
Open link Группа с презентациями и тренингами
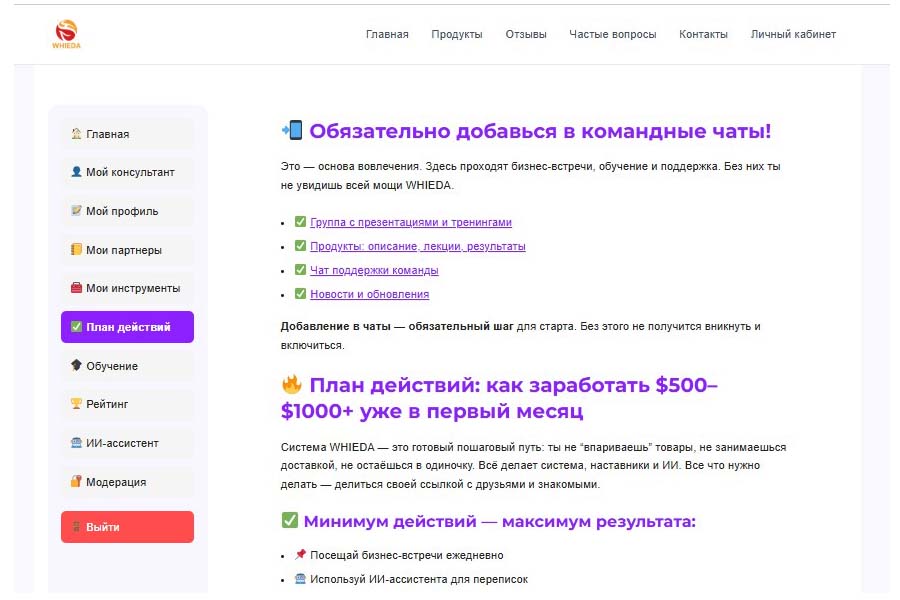coord(411,222)
